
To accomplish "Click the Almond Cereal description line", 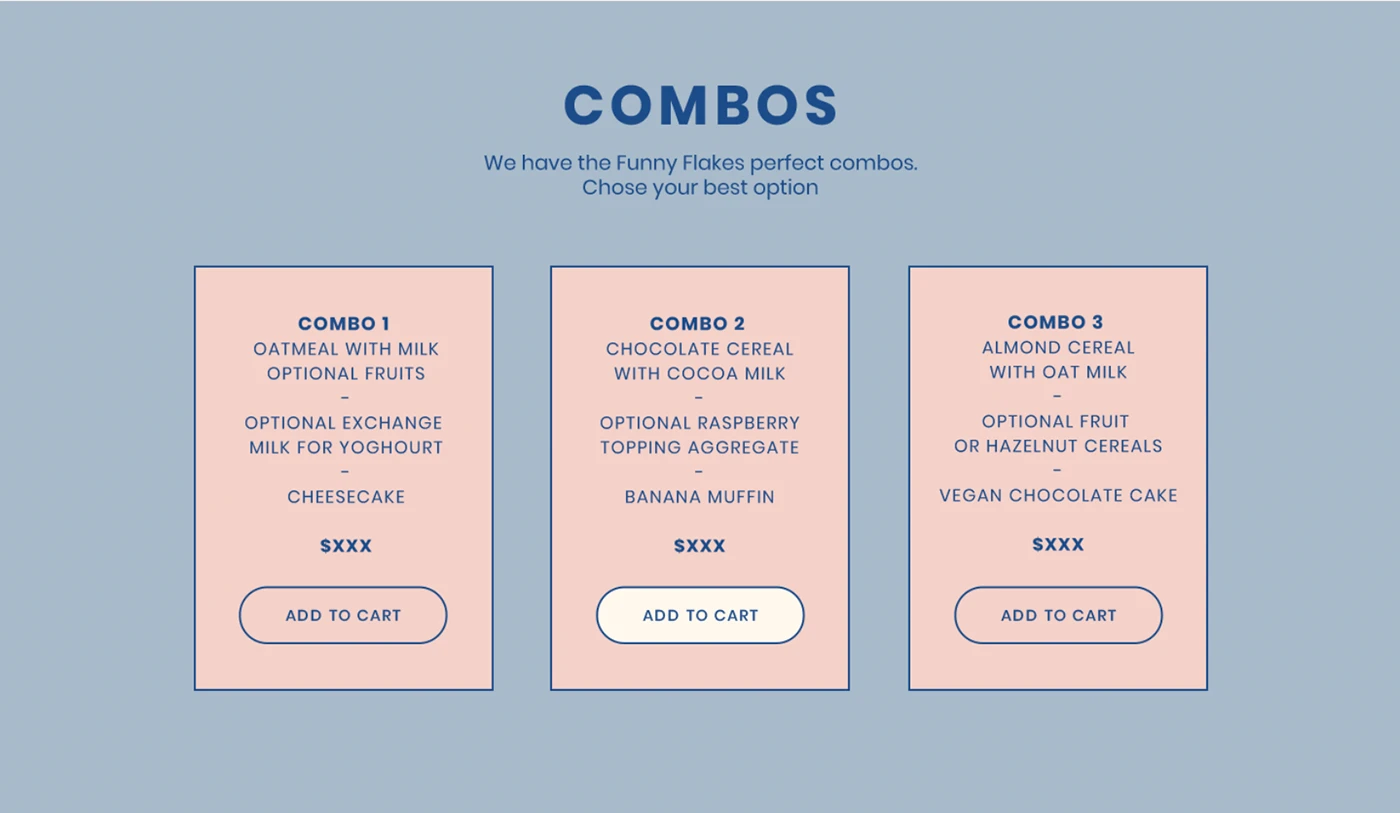I will 1058,347.
